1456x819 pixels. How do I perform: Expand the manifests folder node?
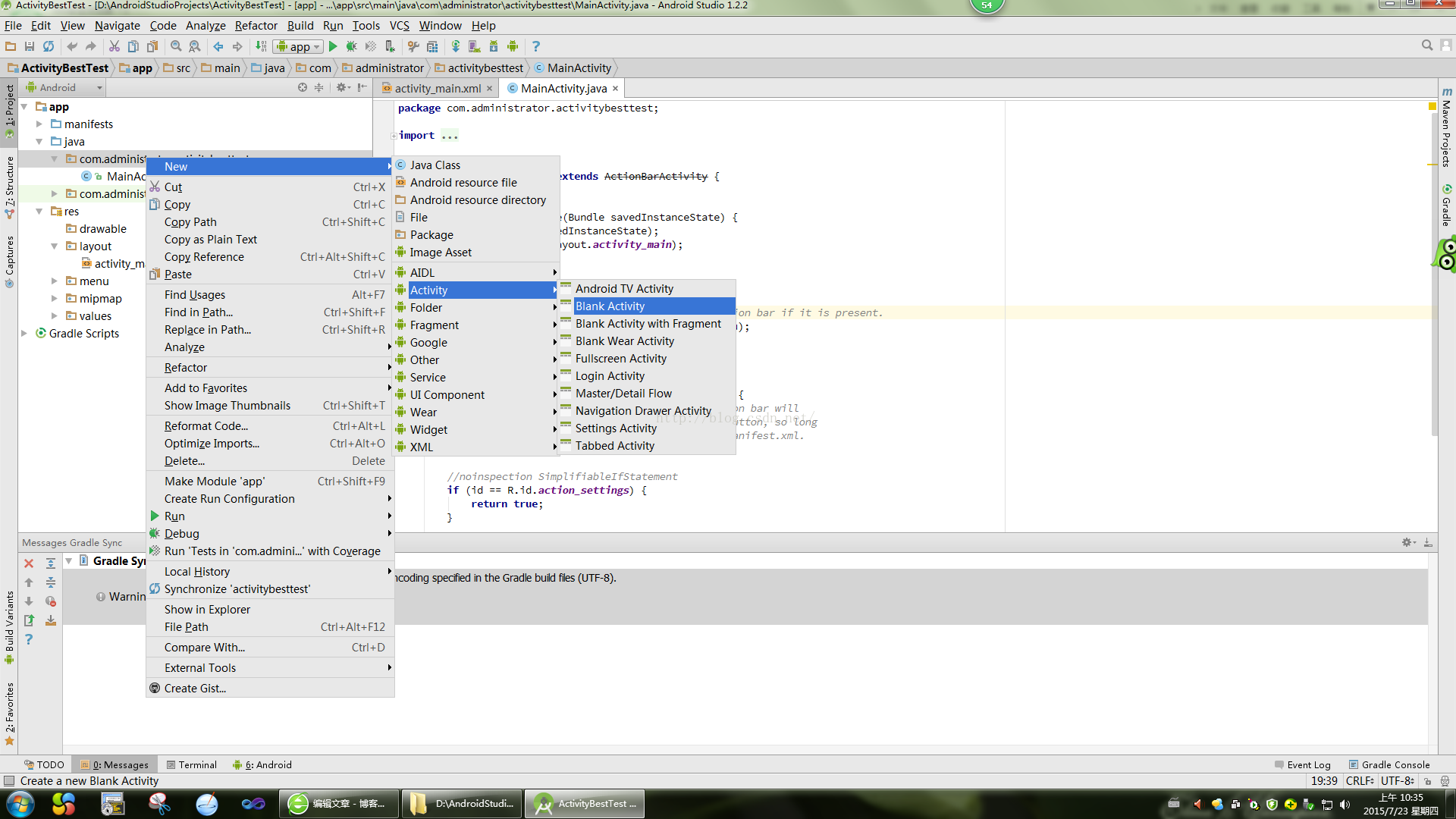(x=39, y=124)
